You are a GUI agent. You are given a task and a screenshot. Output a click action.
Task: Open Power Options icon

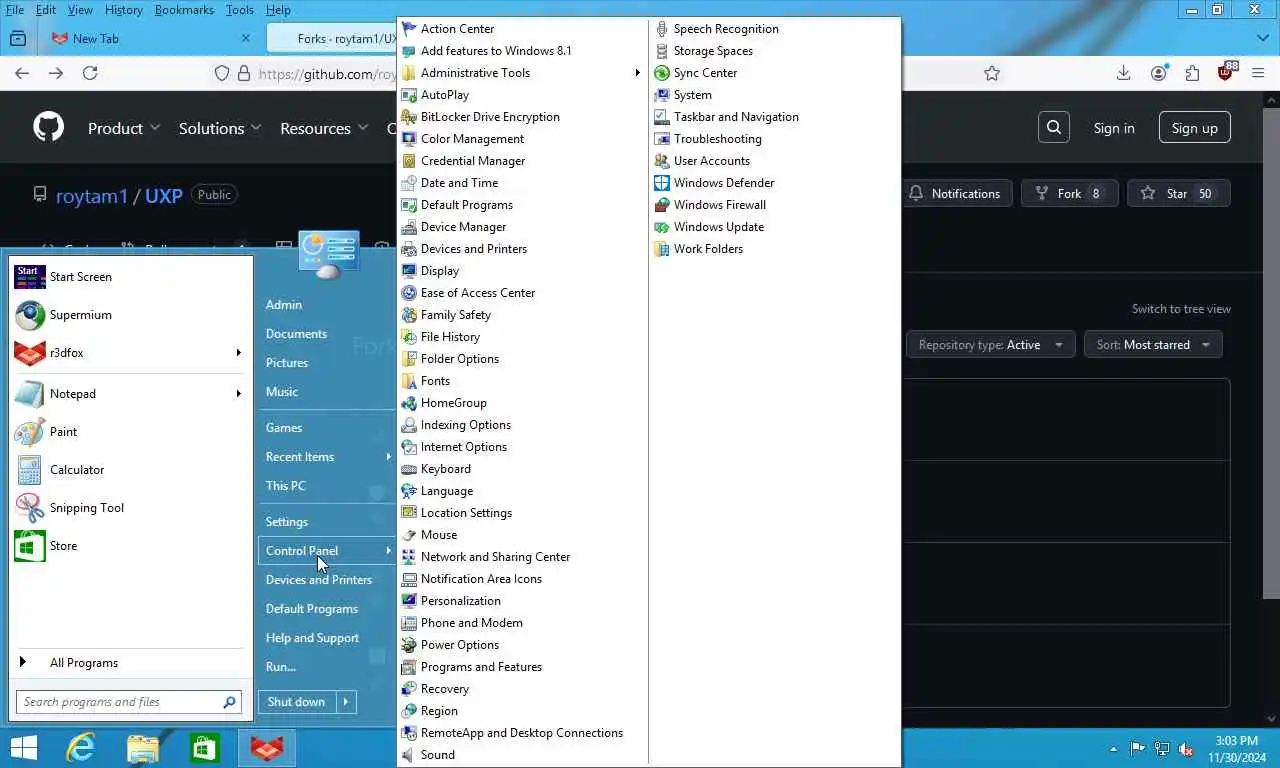pyautogui.click(x=409, y=645)
